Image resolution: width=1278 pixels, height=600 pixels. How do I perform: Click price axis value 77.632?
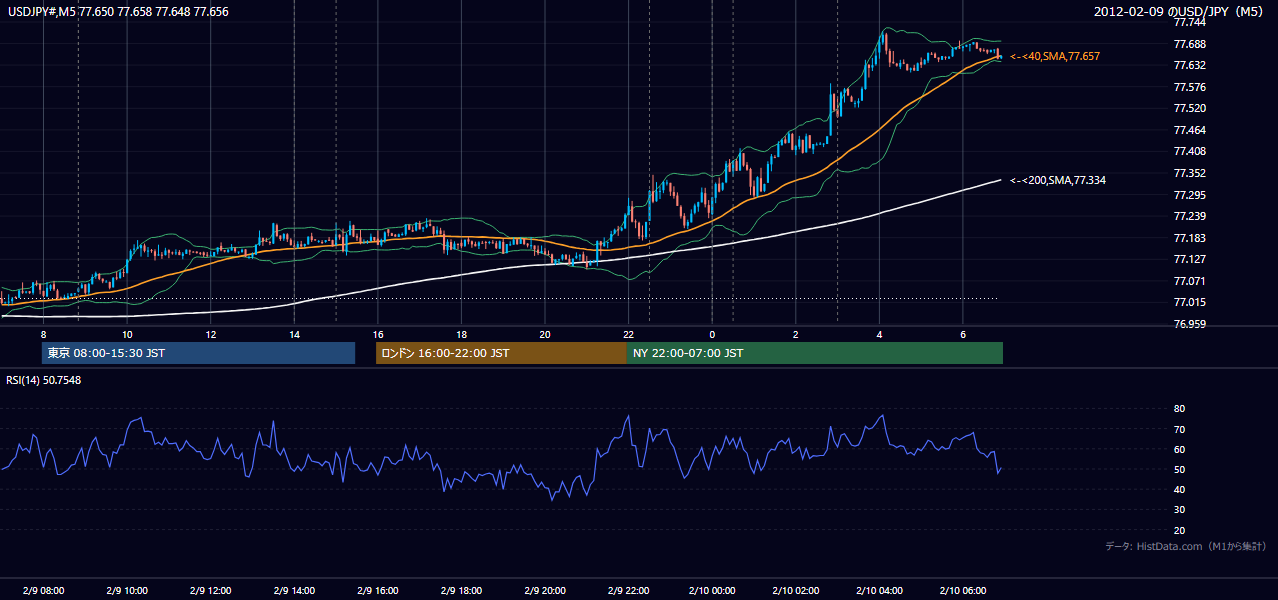pos(1190,66)
